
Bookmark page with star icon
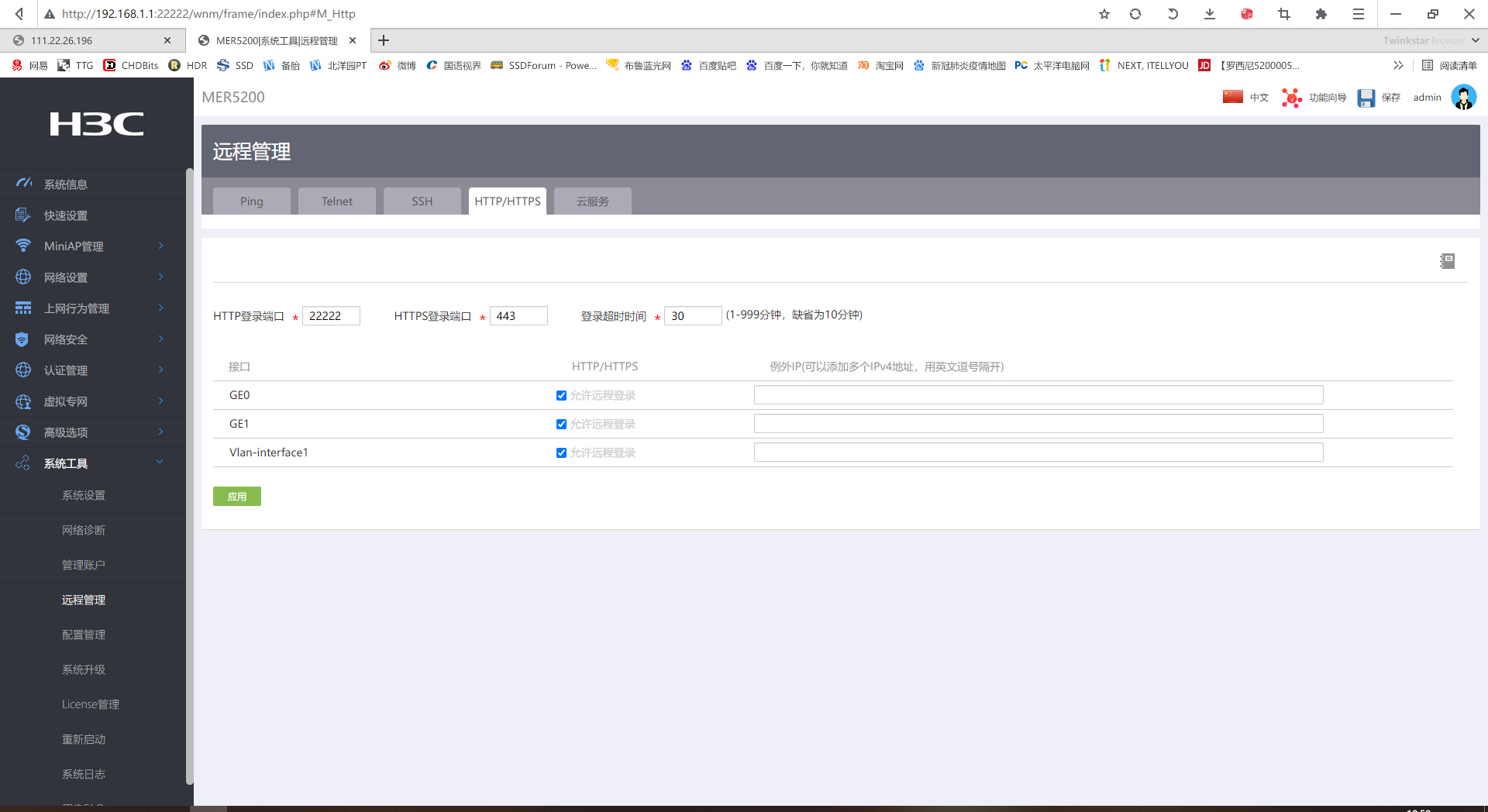point(1104,14)
